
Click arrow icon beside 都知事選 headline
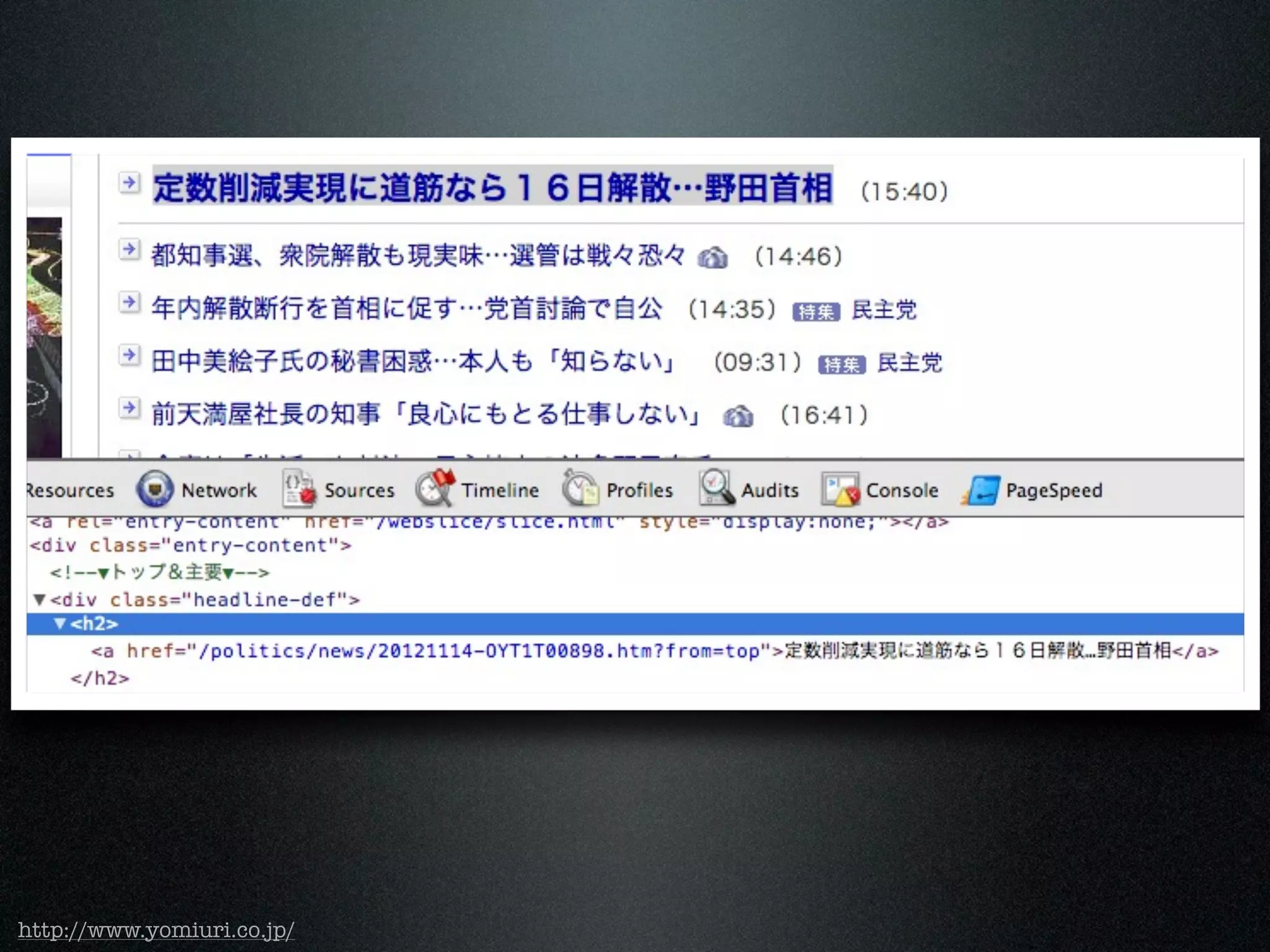click(x=129, y=250)
